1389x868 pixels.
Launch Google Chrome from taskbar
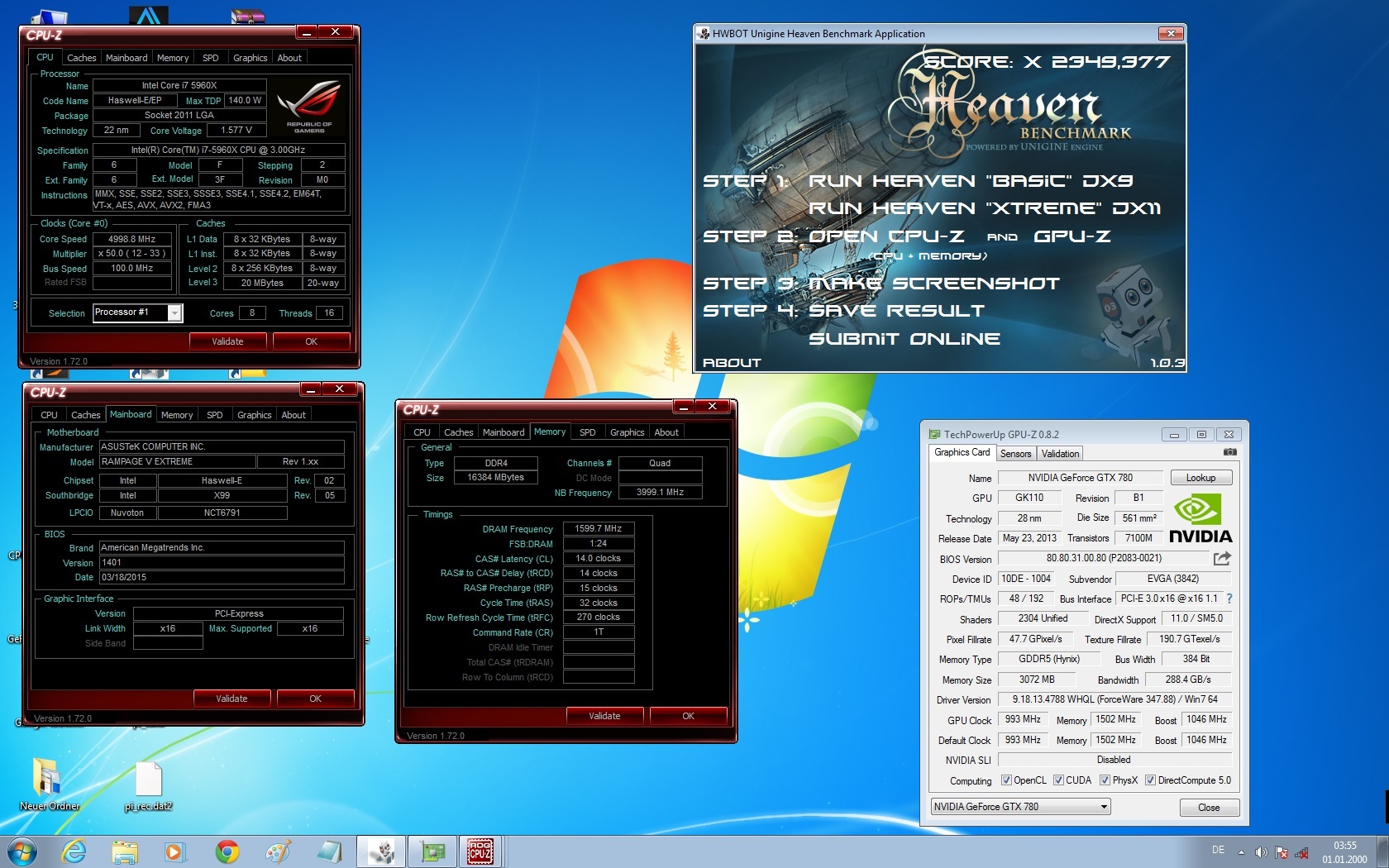227,851
